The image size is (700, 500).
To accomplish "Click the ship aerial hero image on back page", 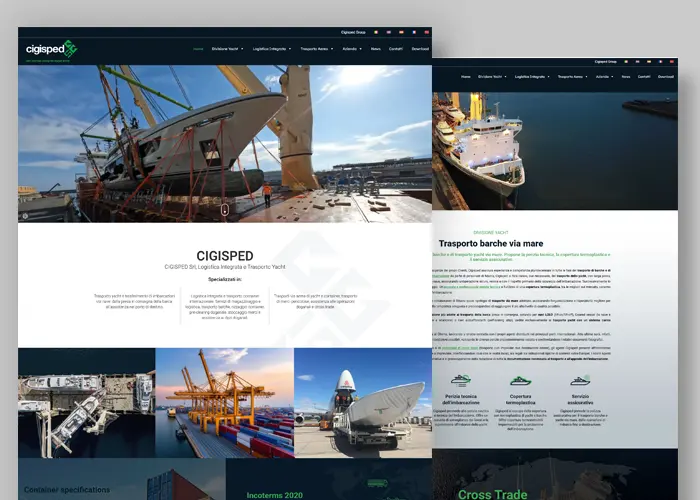I will click(555, 151).
